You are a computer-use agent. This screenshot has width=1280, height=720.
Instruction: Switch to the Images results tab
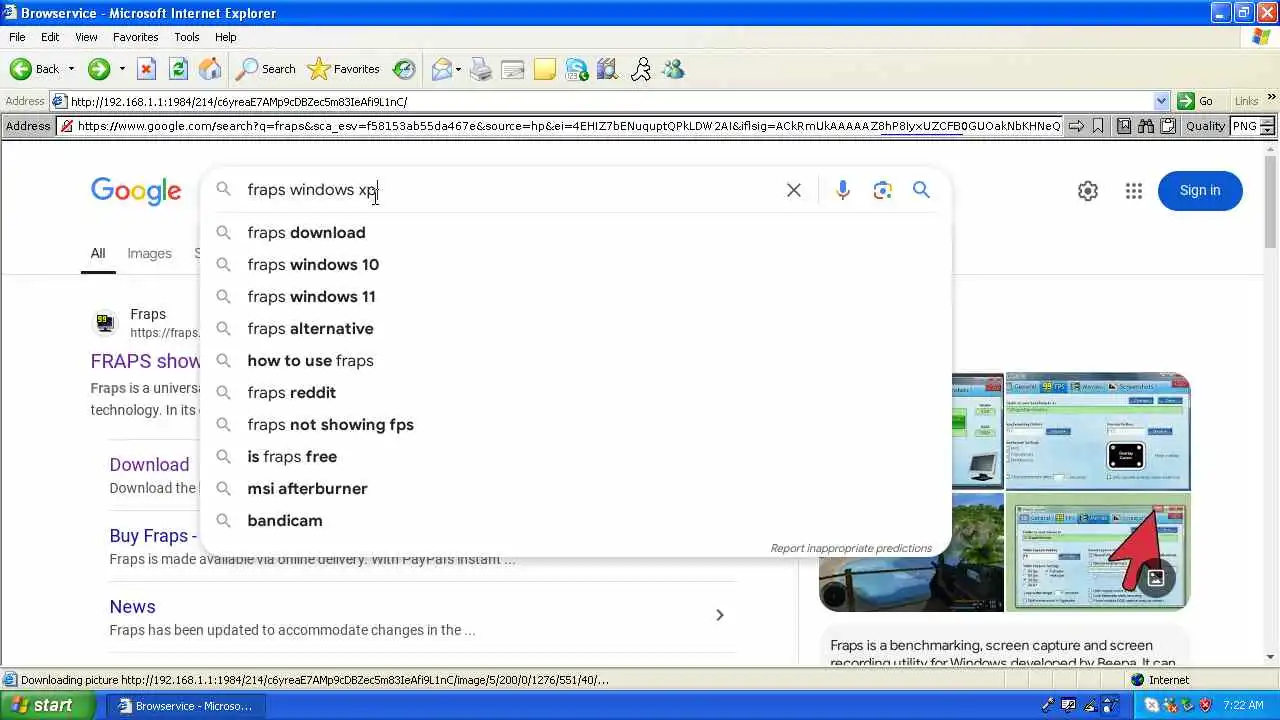coord(149,254)
